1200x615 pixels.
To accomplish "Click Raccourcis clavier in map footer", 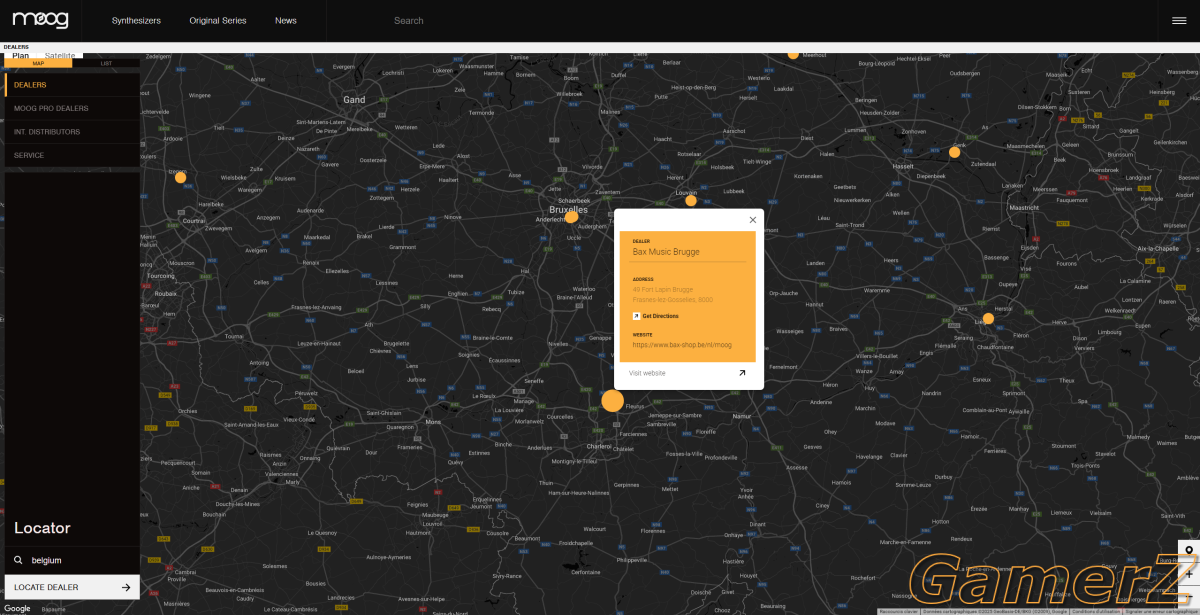I will [897, 611].
